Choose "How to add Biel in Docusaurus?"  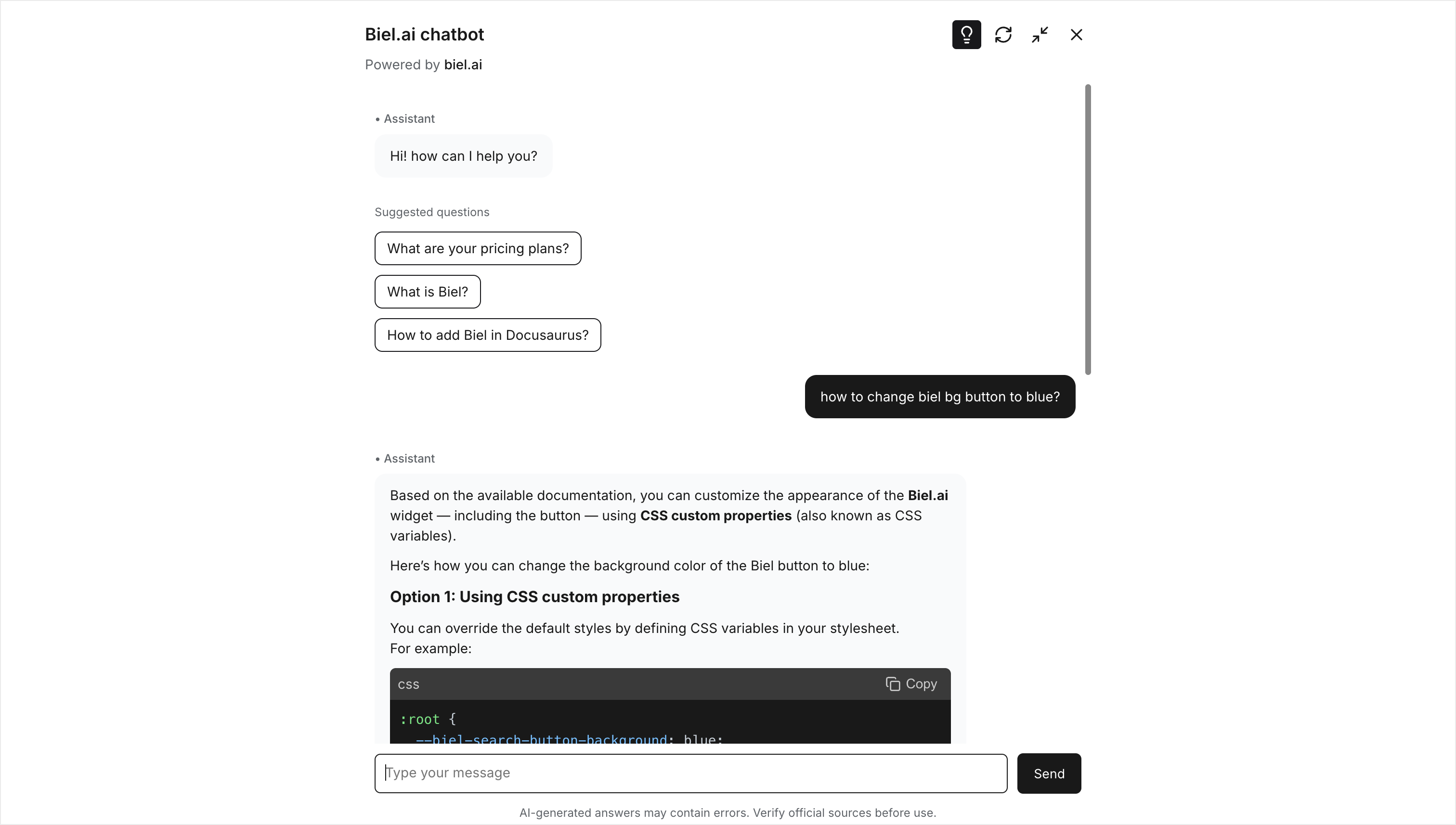coord(487,335)
